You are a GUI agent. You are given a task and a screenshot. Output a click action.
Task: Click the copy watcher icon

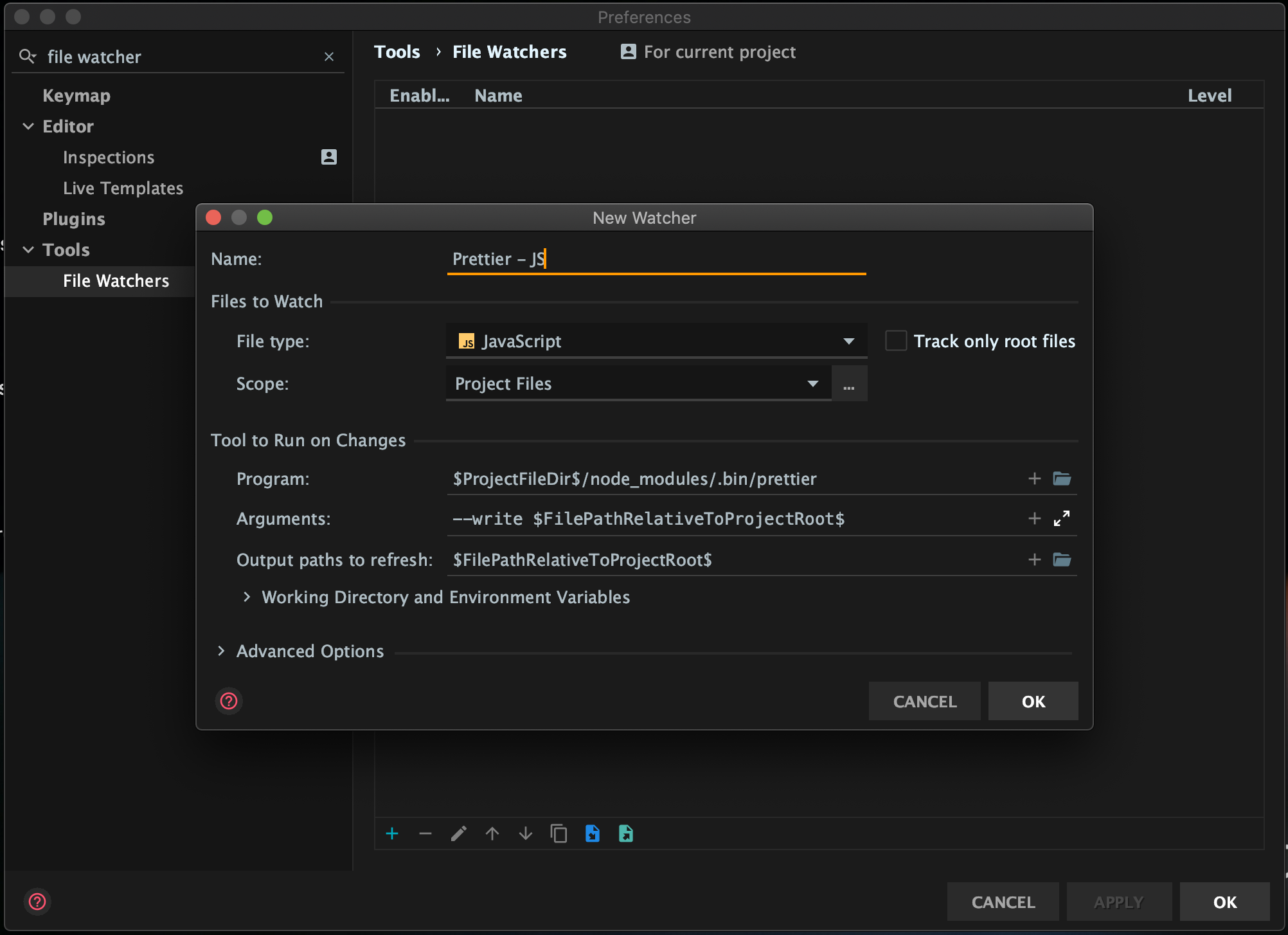559,833
